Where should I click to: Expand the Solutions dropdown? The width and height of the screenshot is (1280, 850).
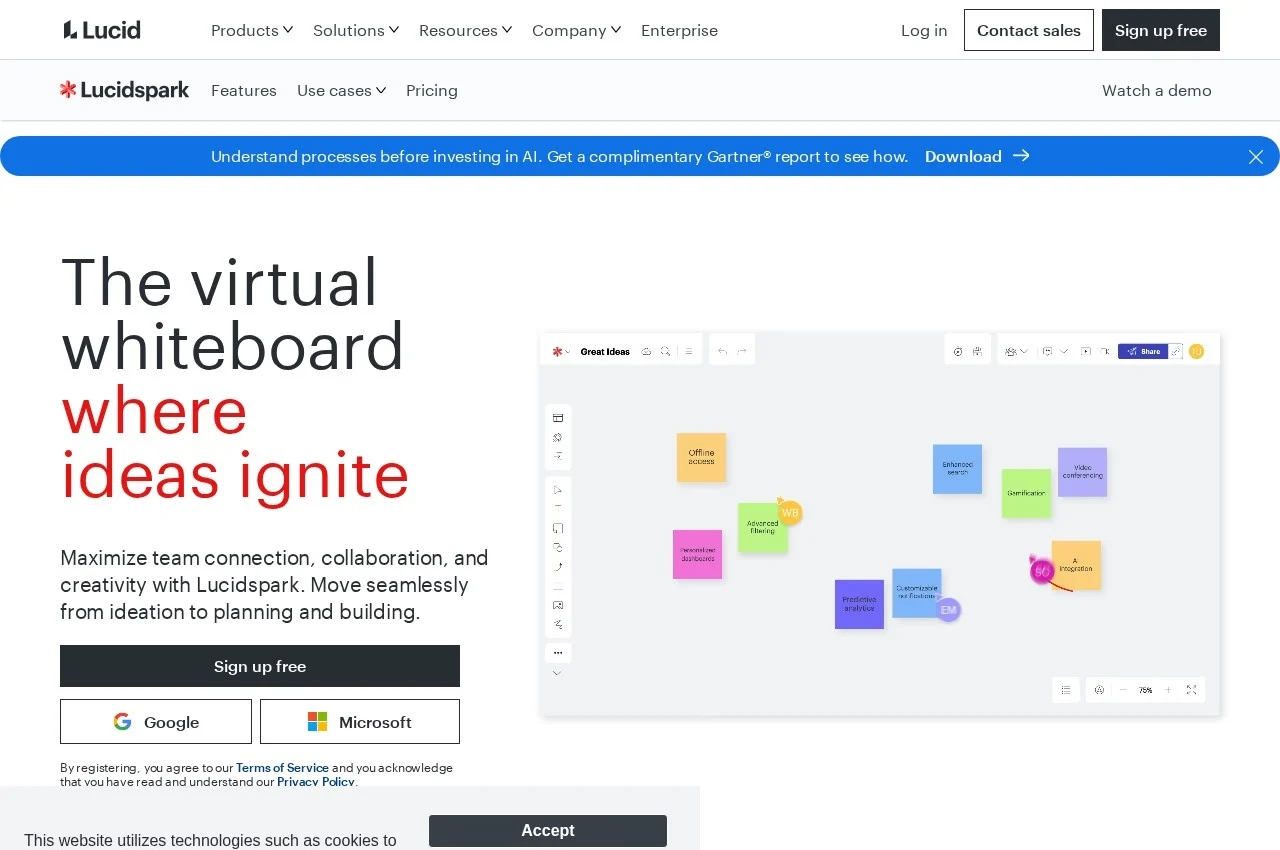356,30
